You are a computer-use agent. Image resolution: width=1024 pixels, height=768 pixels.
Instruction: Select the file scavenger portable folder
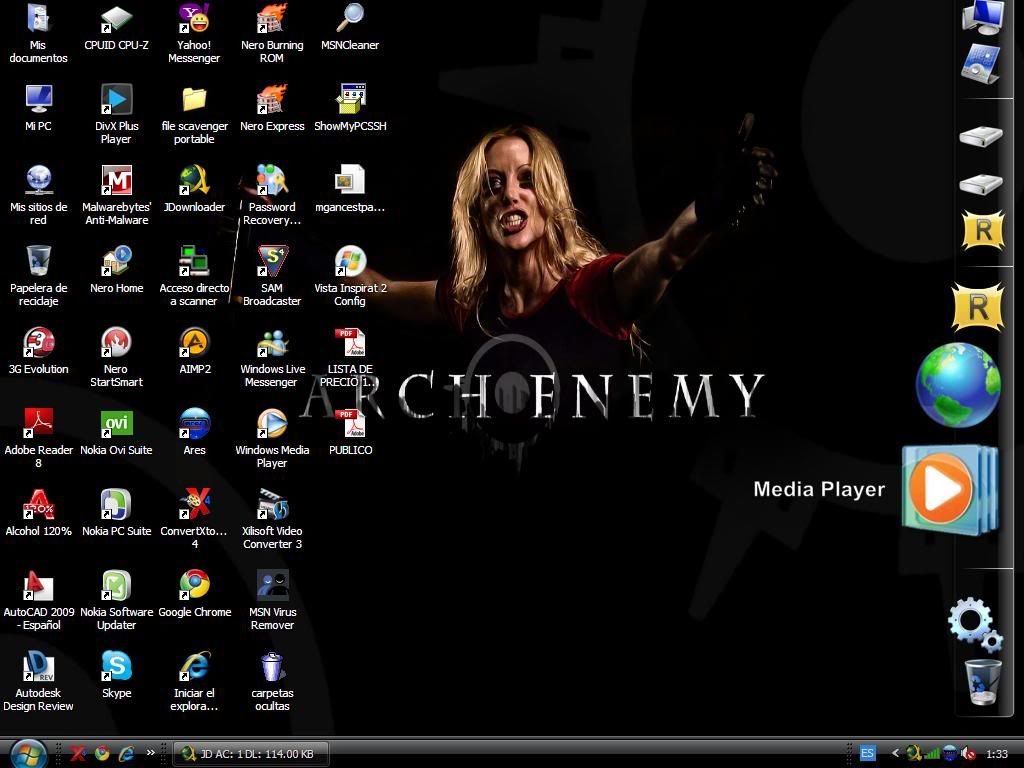[194, 114]
